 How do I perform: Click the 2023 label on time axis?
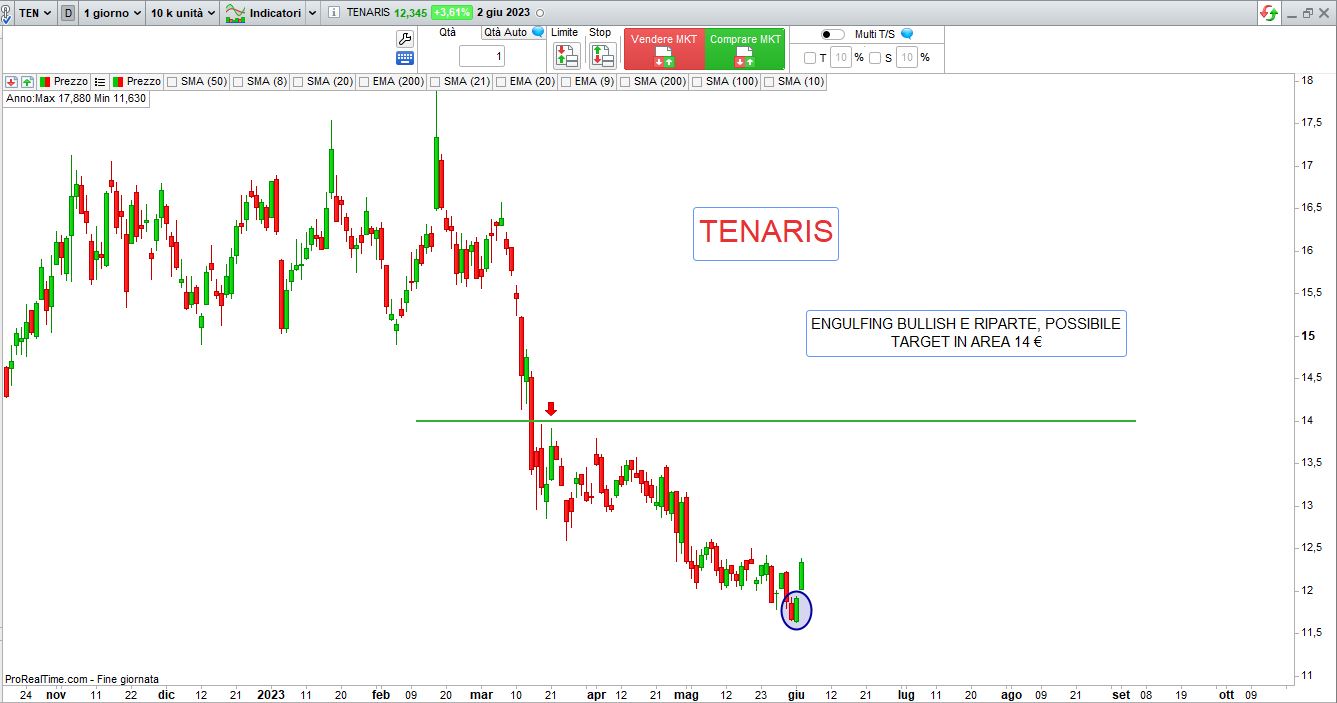tap(271, 694)
